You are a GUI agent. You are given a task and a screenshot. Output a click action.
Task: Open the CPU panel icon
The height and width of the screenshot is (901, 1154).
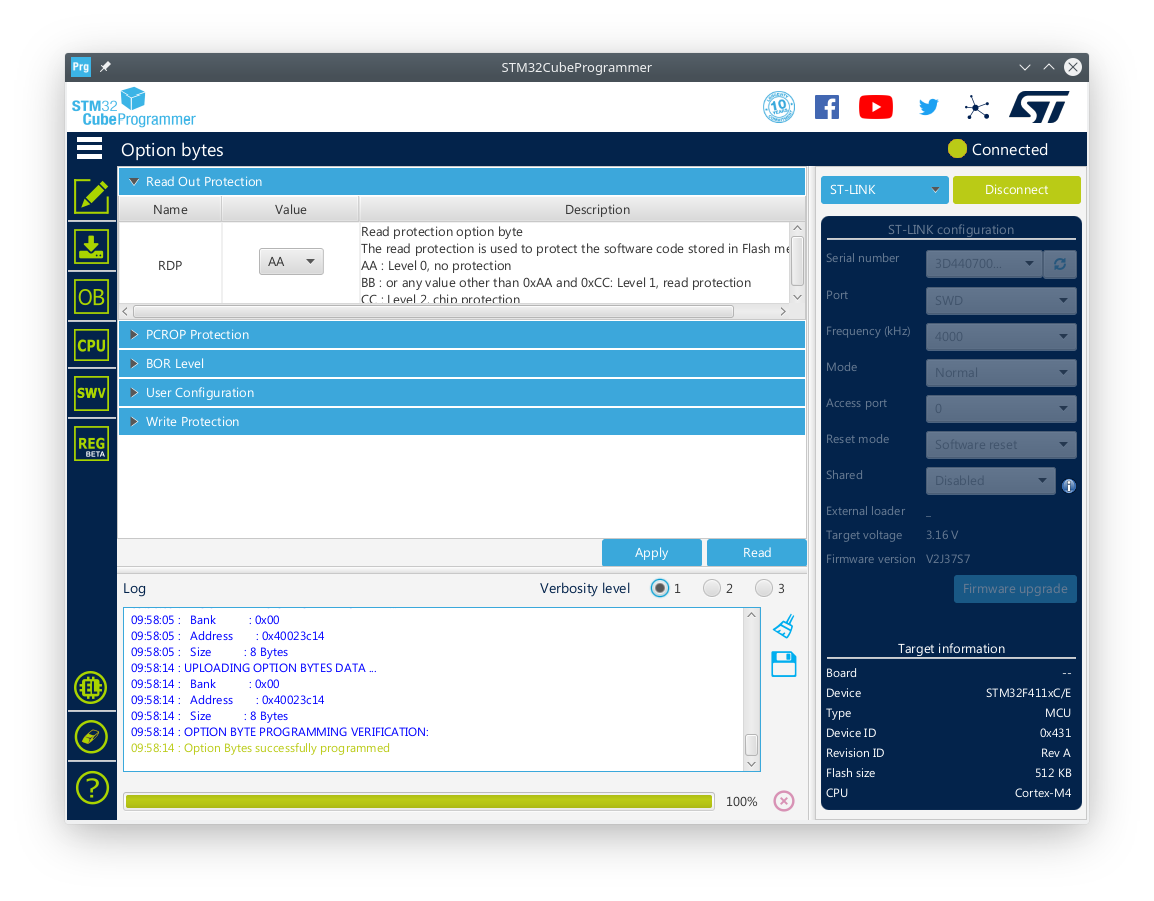tap(91, 345)
